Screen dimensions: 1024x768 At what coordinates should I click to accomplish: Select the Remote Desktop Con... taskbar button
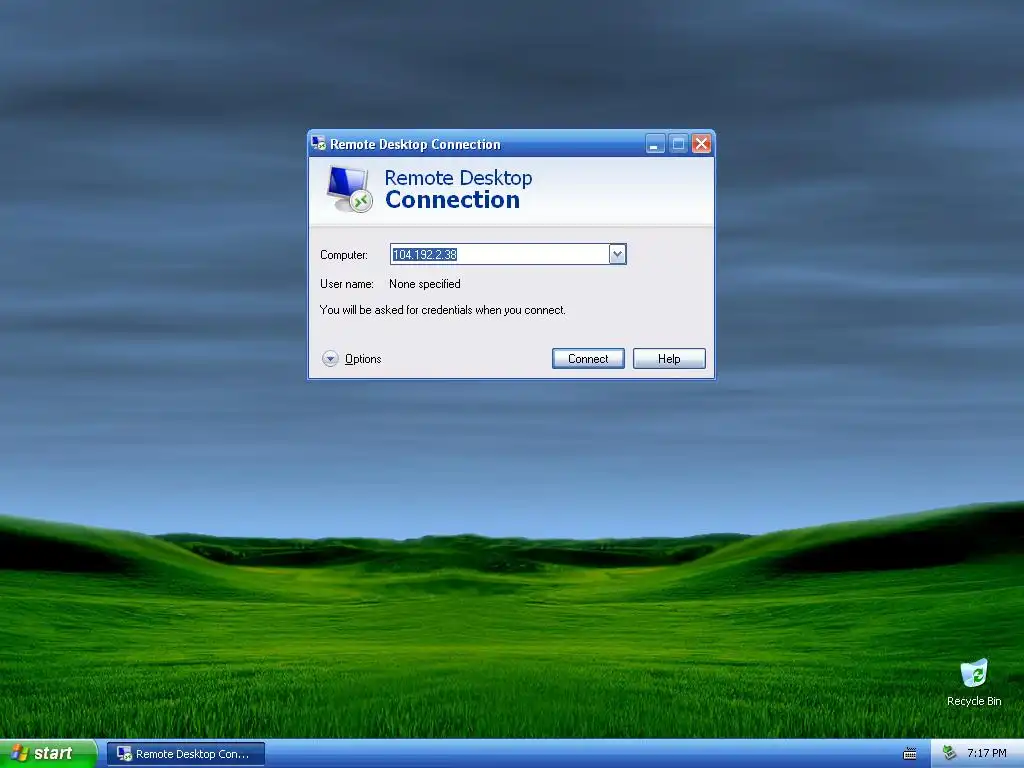(185, 754)
